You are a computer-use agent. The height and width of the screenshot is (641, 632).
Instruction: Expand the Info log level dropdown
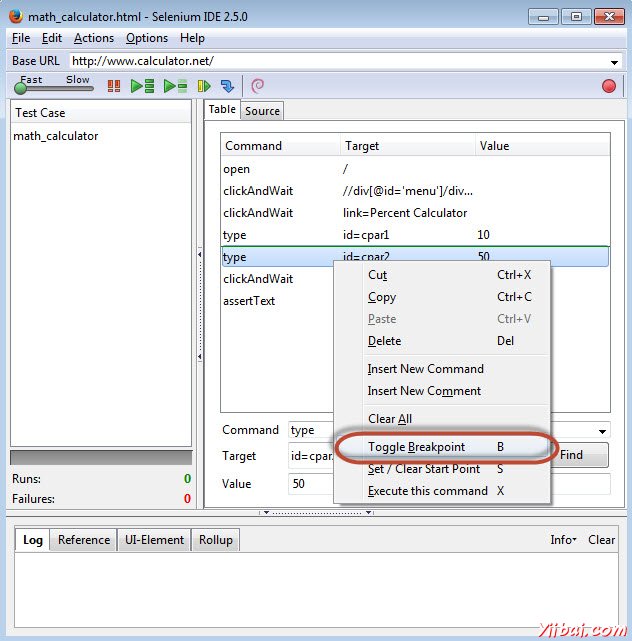[x=563, y=540]
